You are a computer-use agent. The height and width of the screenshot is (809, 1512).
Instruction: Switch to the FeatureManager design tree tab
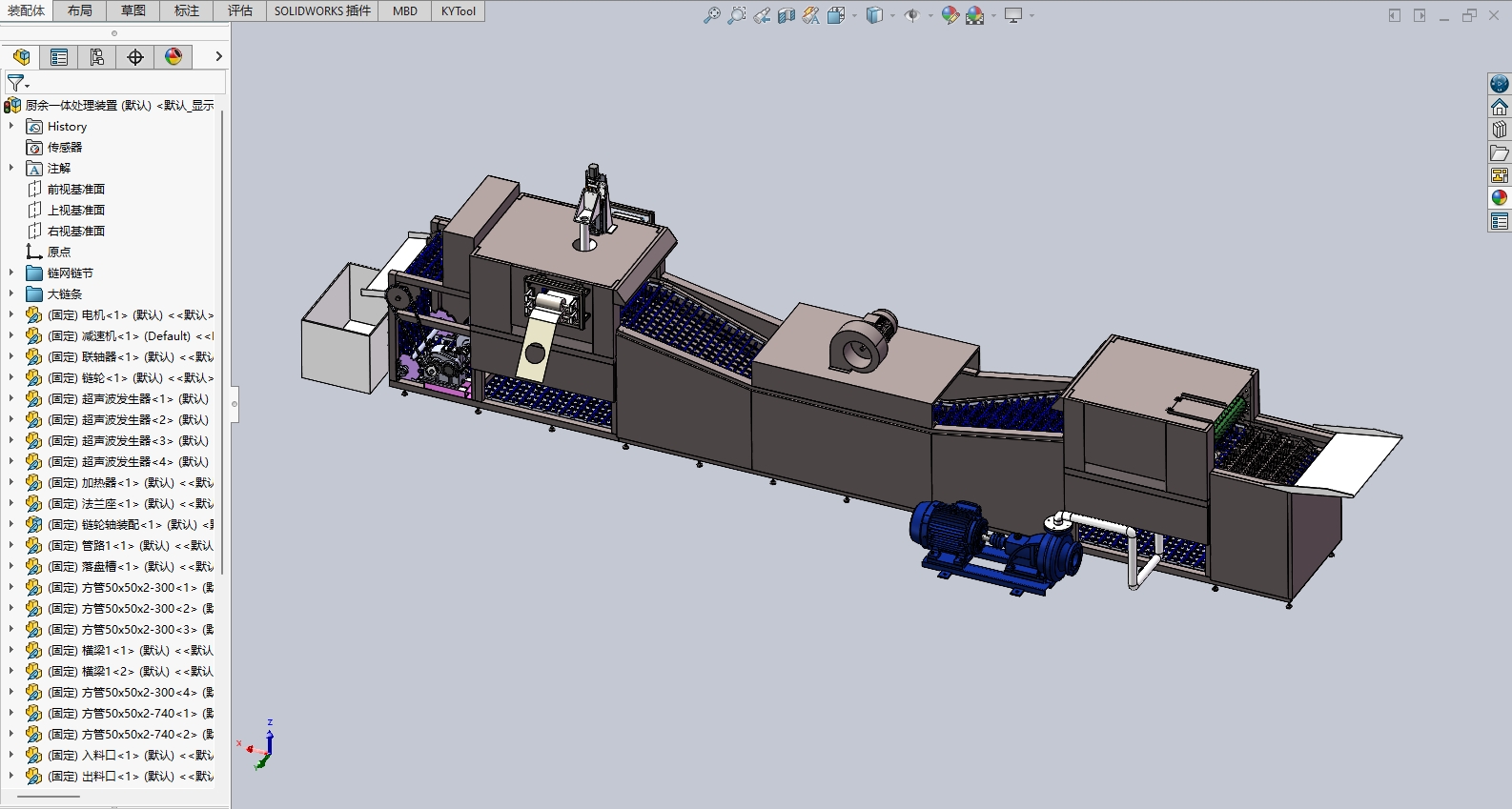(x=21, y=57)
